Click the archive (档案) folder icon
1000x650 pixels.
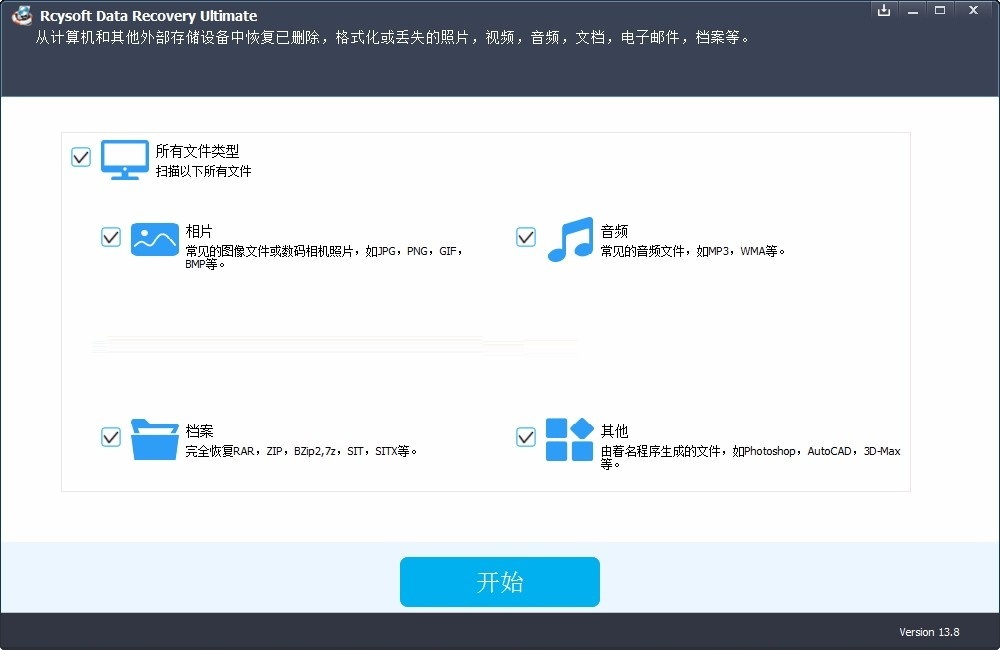tap(154, 439)
